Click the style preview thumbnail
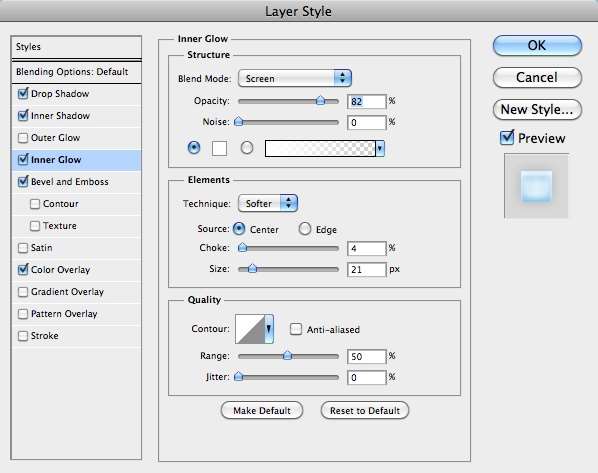This screenshot has width=598, height=473. click(536, 186)
